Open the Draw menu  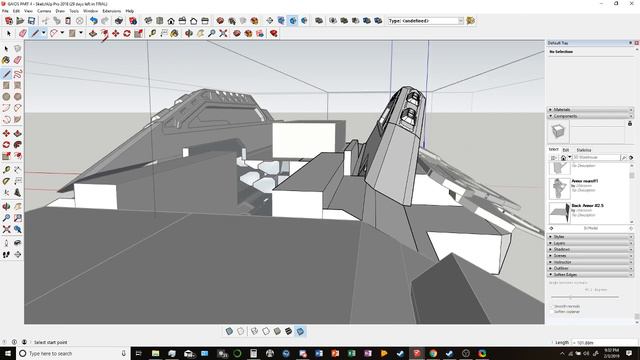(60, 11)
